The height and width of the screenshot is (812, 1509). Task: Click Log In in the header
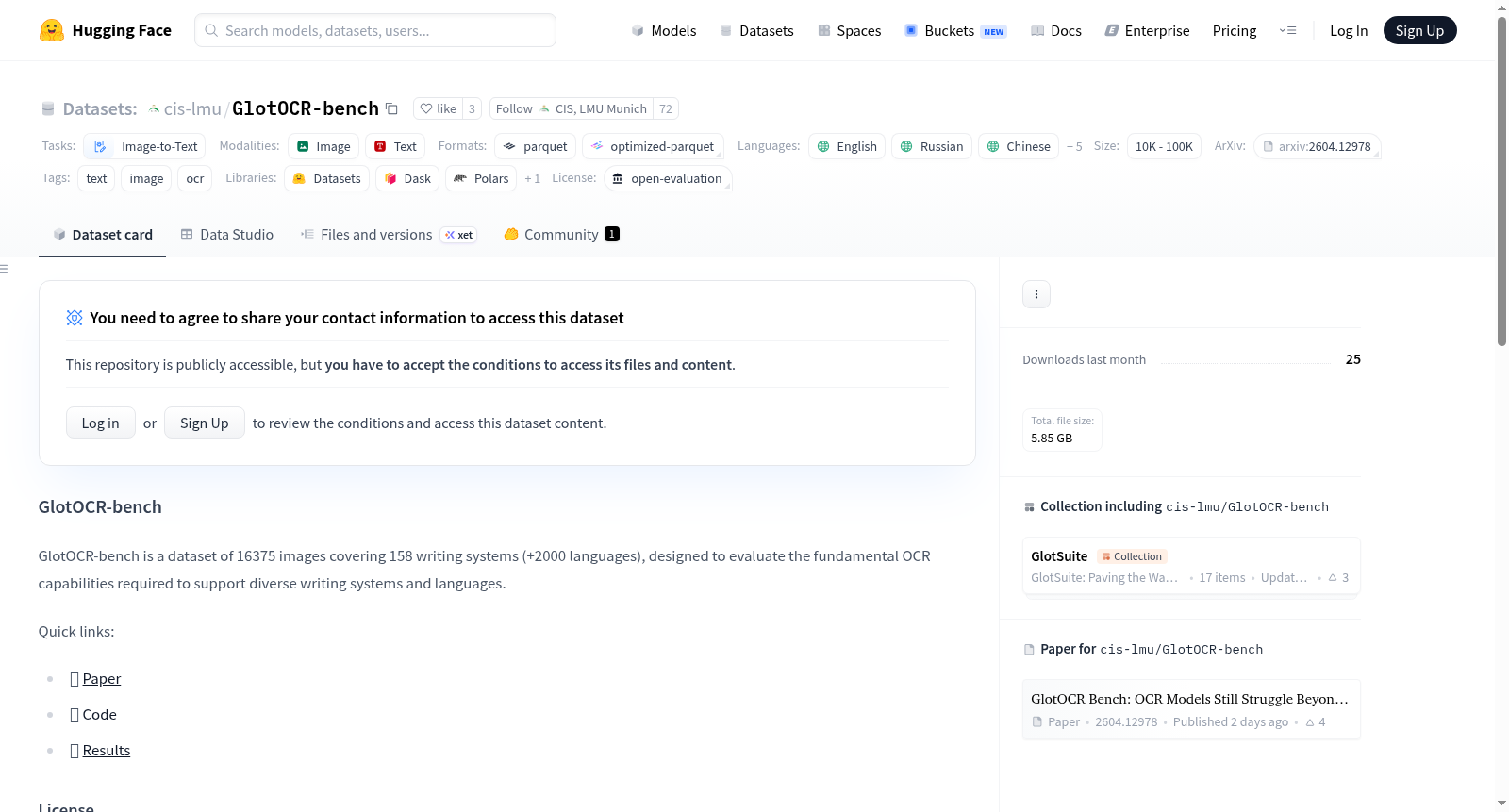[x=1349, y=30]
